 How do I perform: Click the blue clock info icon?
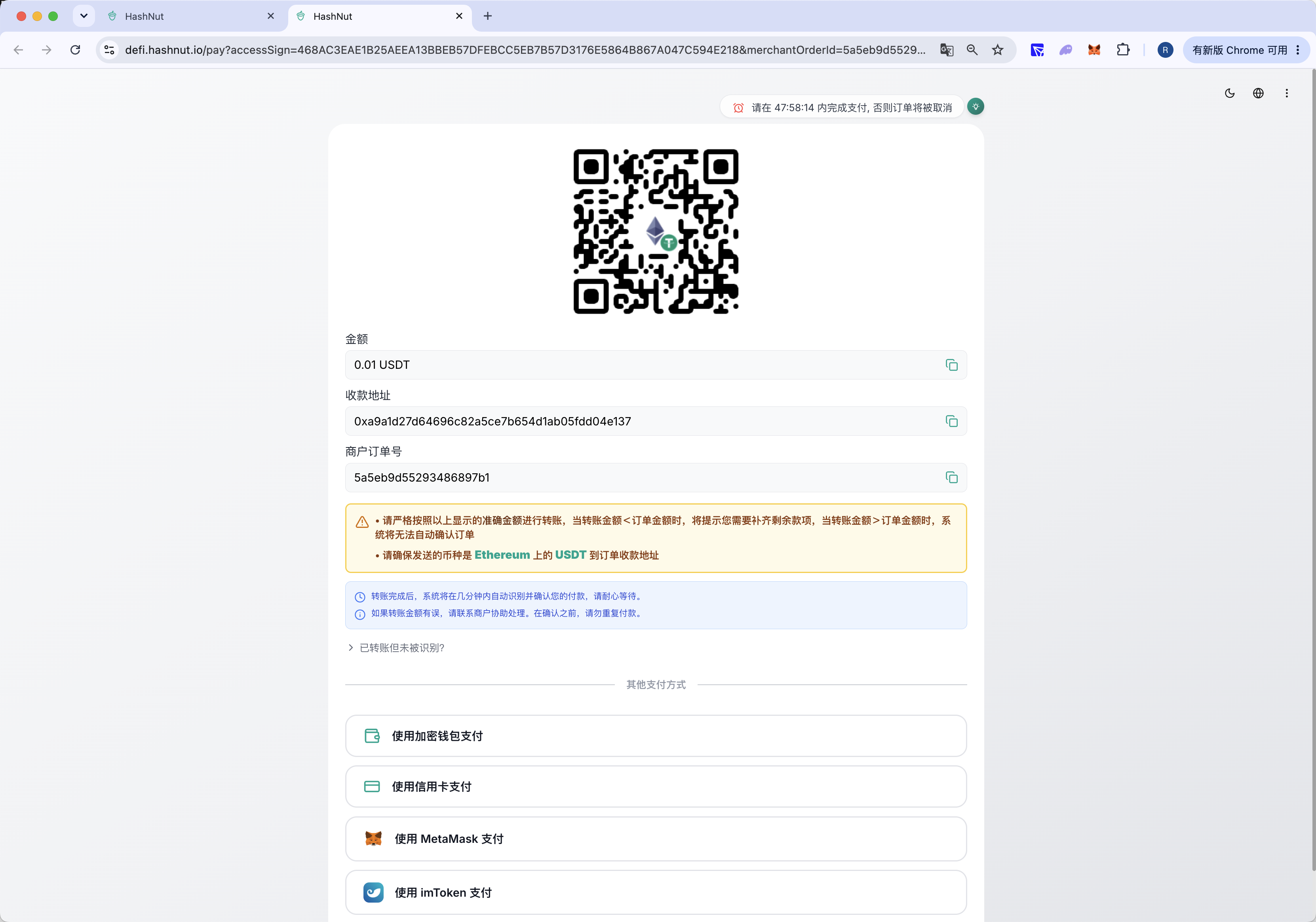(360, 597)
